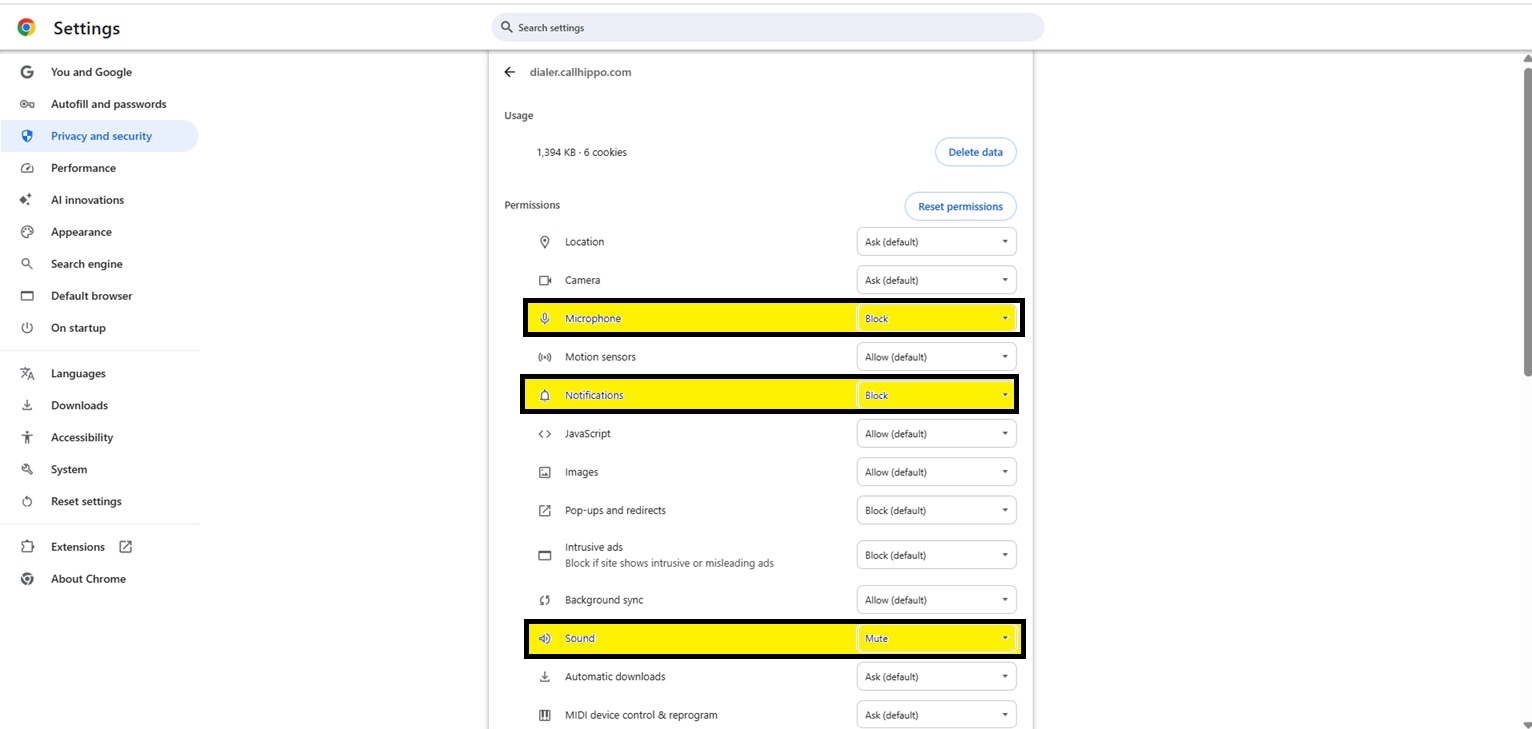Viewport: 1532px width, 729px height.
Task: Click the Permissions heading text
Action: click(x=532, y=205)
